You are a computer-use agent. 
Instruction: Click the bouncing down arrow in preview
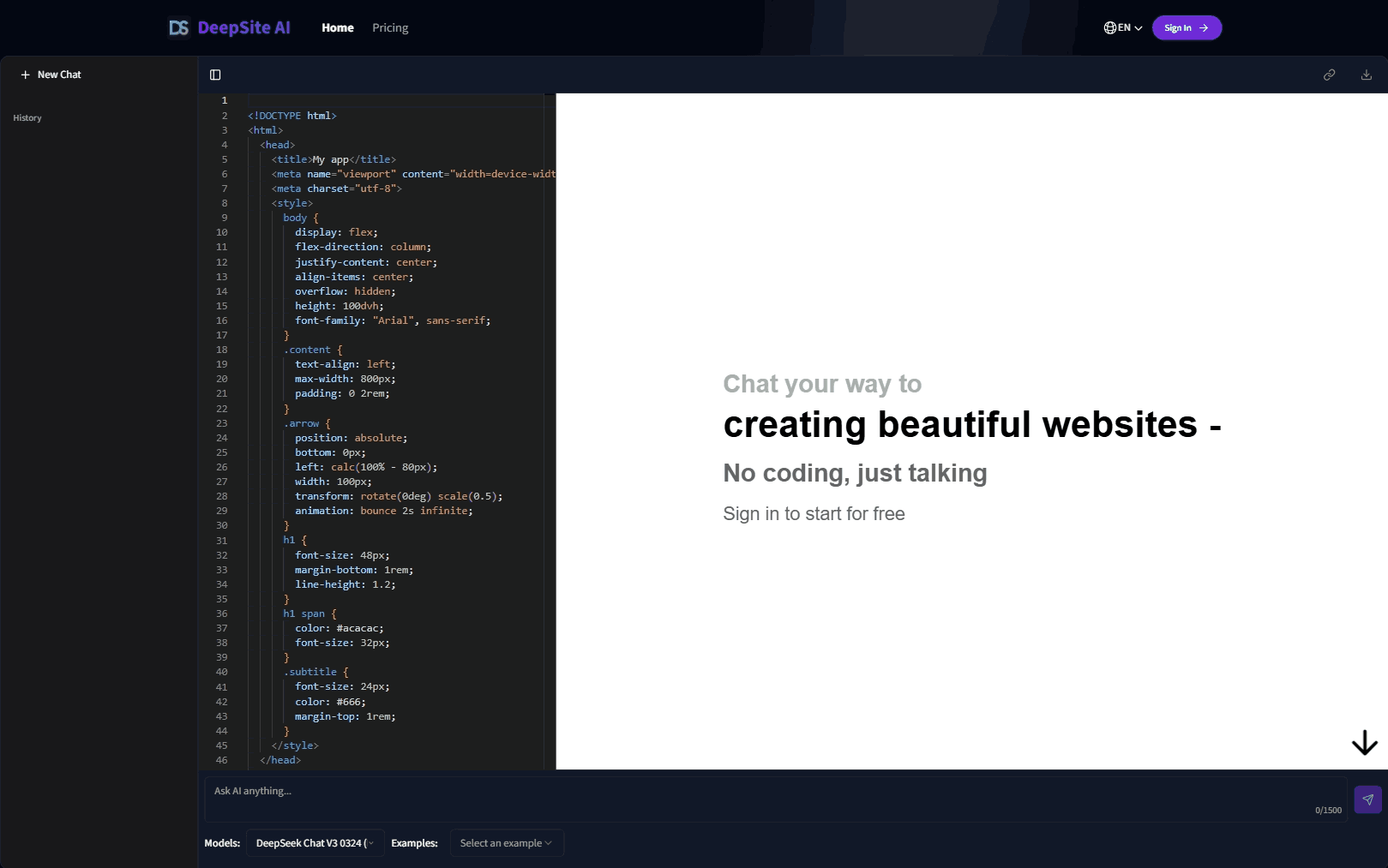[x=1364, y=743]
